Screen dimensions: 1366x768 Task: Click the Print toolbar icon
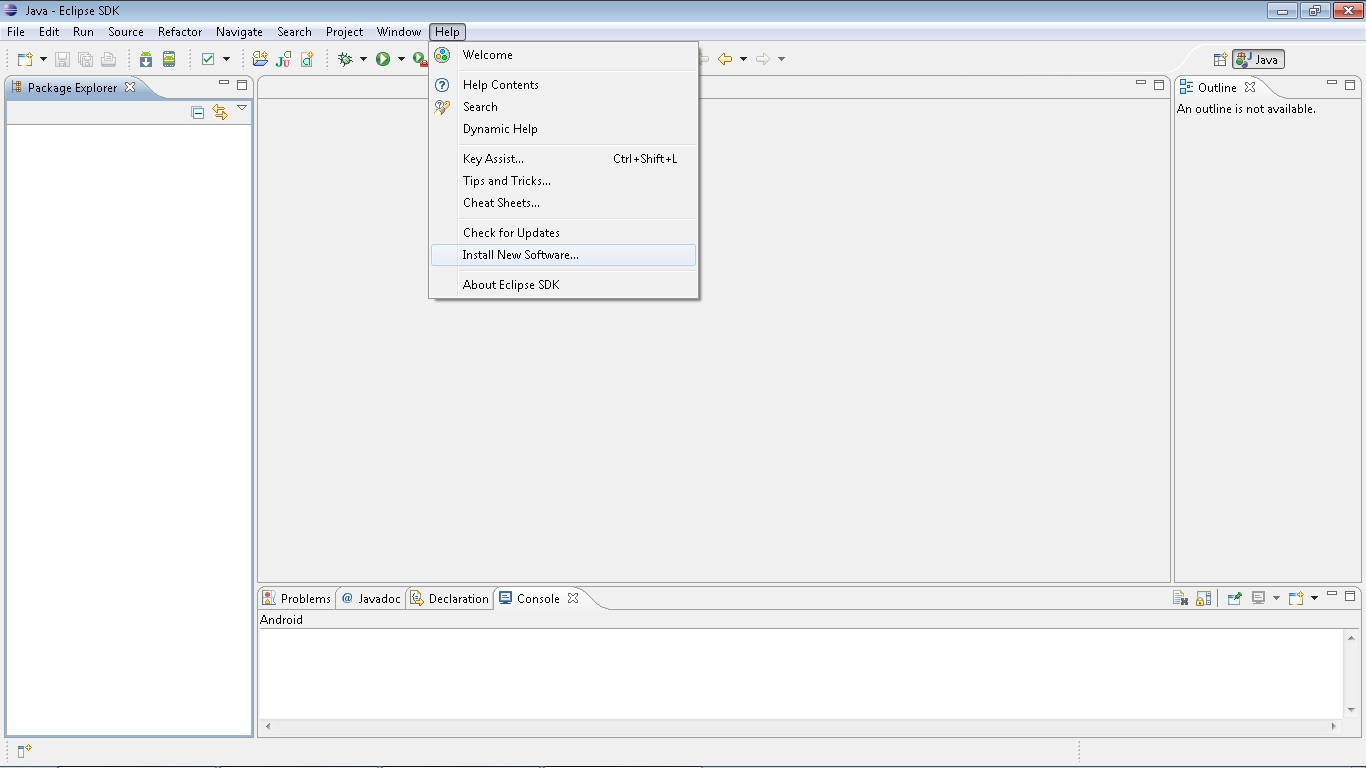[108, 59]
